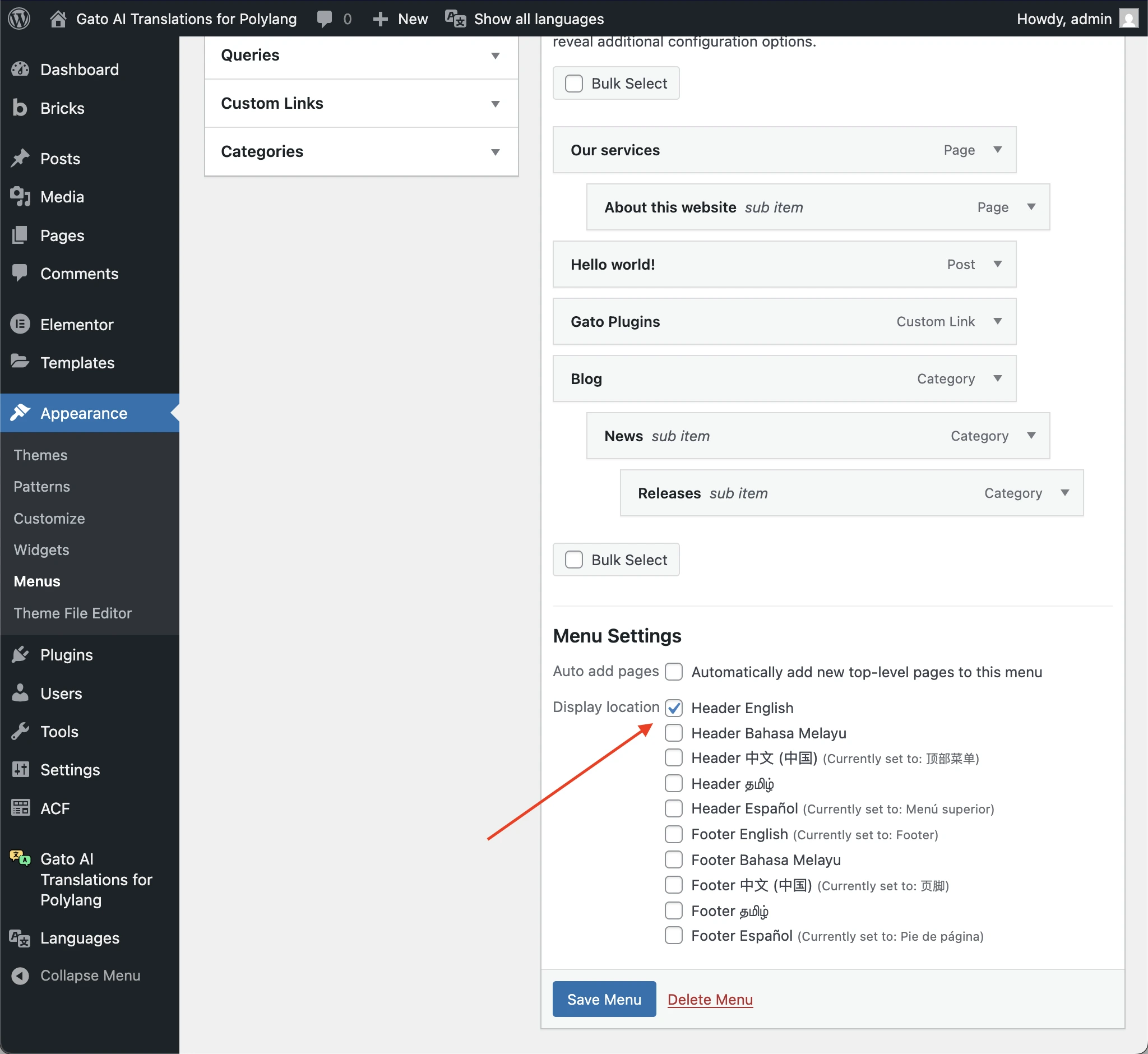
Task: Open the Plugins menu in sidebar
Action: 66,655
